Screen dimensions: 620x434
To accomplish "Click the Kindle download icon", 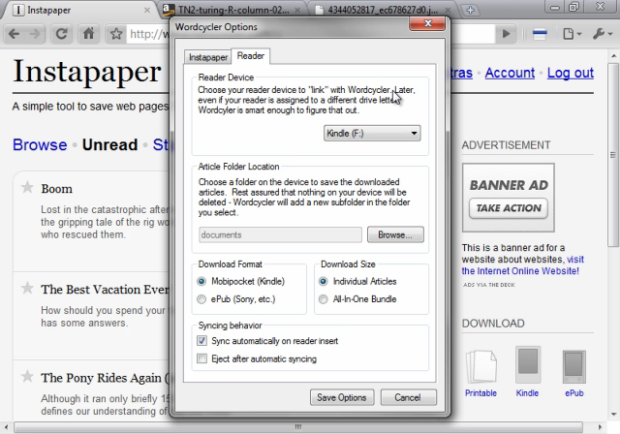I will (527, 365).
